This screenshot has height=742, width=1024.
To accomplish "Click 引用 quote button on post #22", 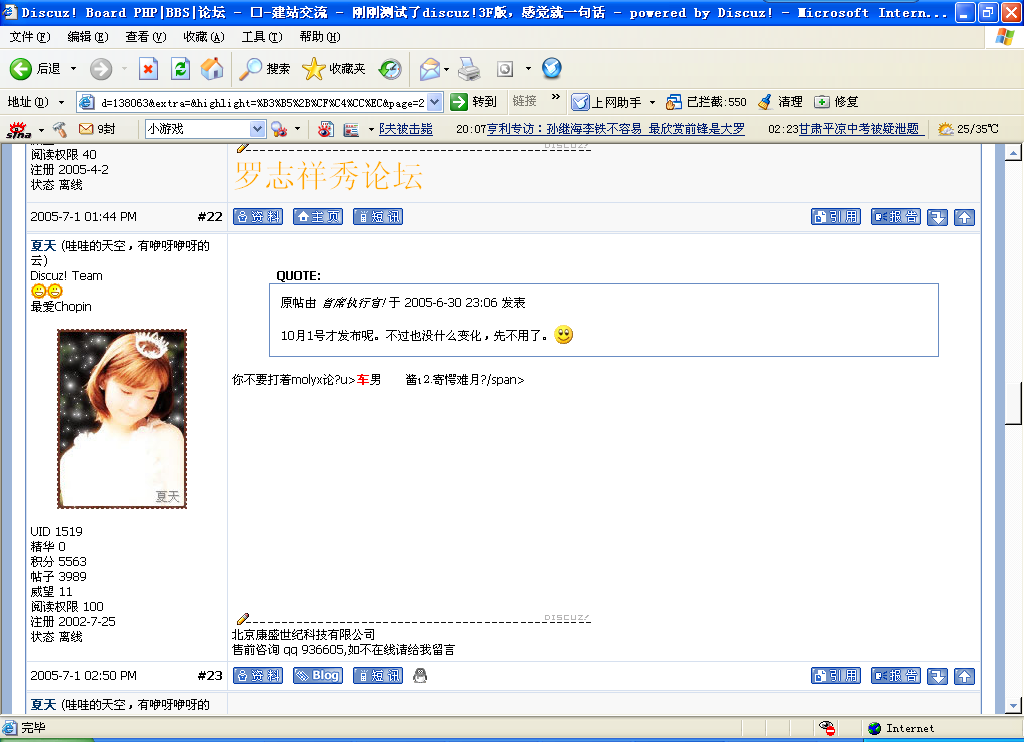I will pyautogui.click(x=836, y=217).
